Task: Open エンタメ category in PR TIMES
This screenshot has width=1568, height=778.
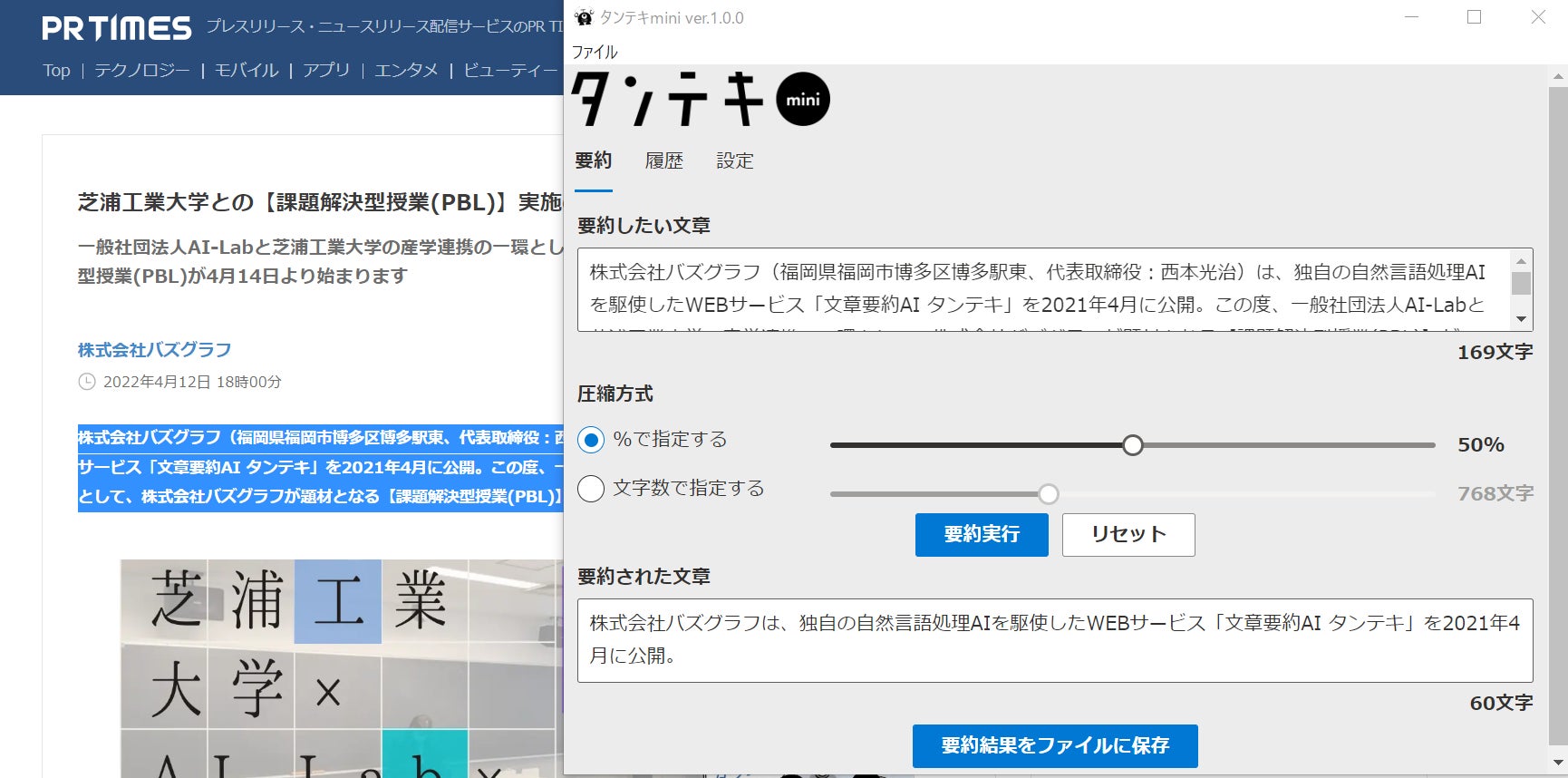Action: [x=406, y=70]
